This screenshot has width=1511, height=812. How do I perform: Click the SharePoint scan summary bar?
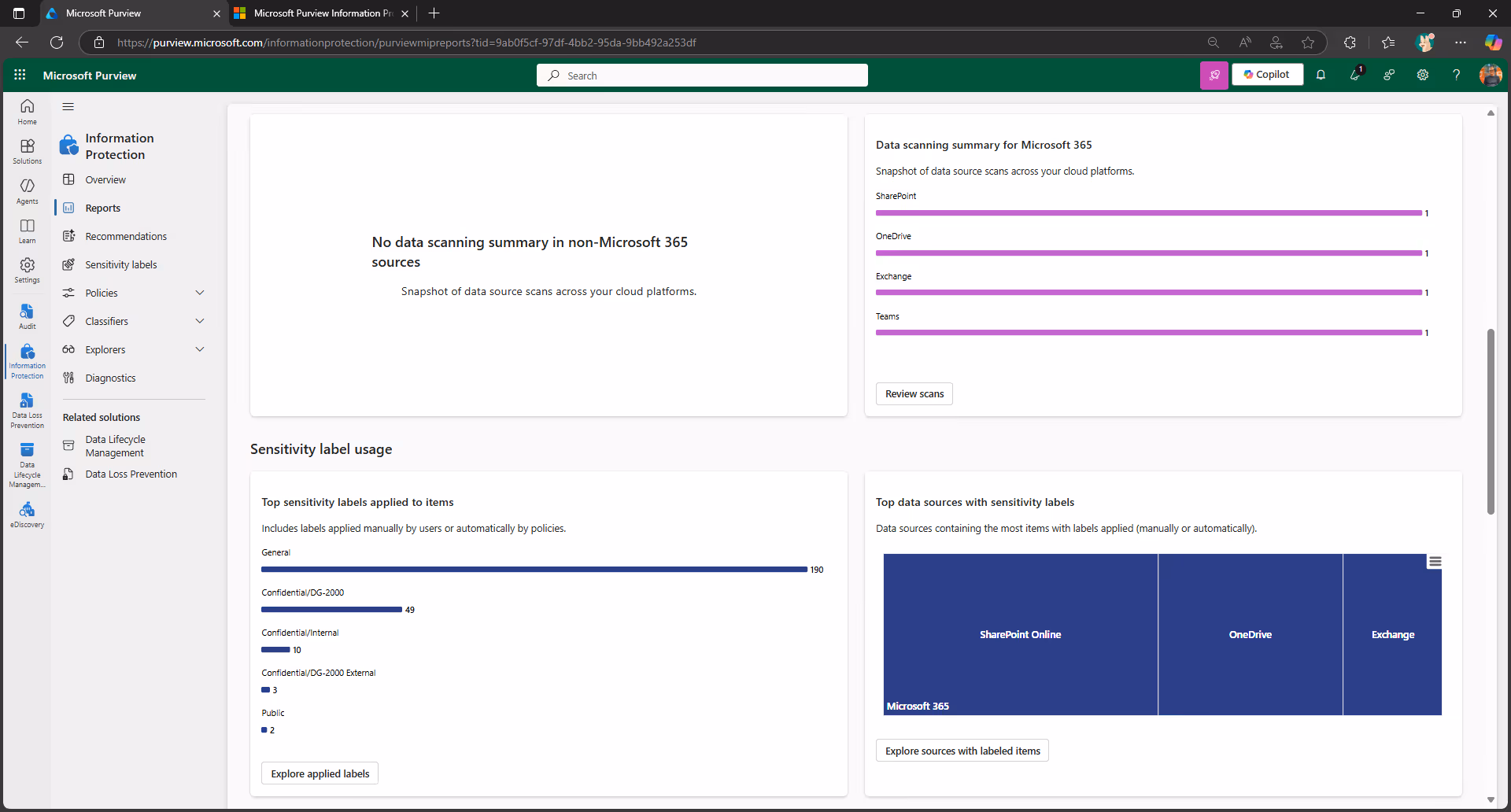(1149, 213)
